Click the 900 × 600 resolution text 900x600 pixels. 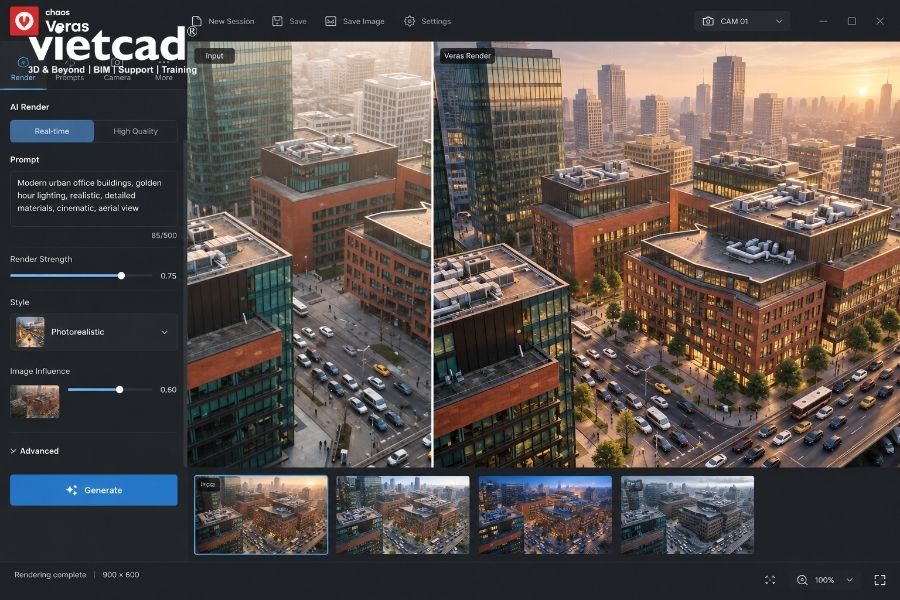[x=121, y=574]
